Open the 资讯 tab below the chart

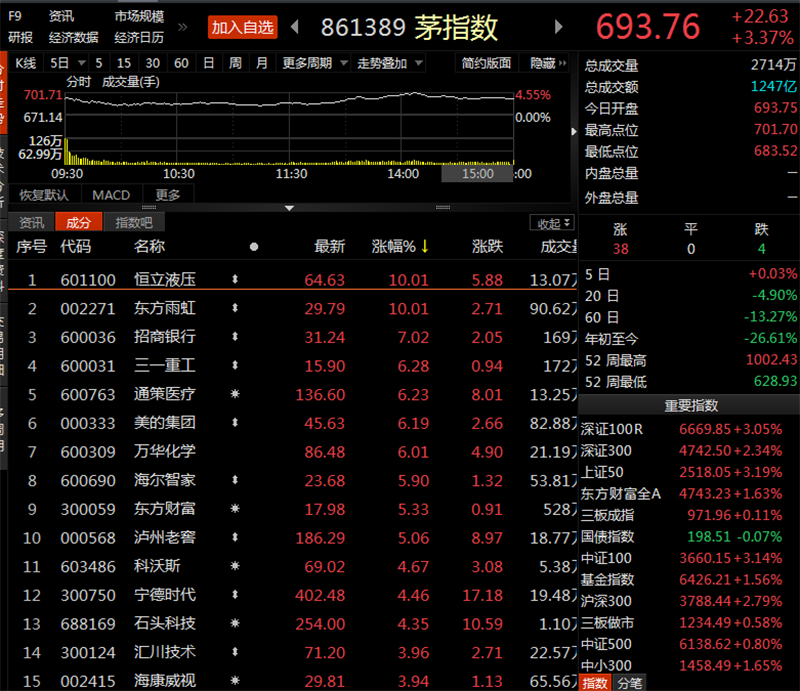coord(31,223)
